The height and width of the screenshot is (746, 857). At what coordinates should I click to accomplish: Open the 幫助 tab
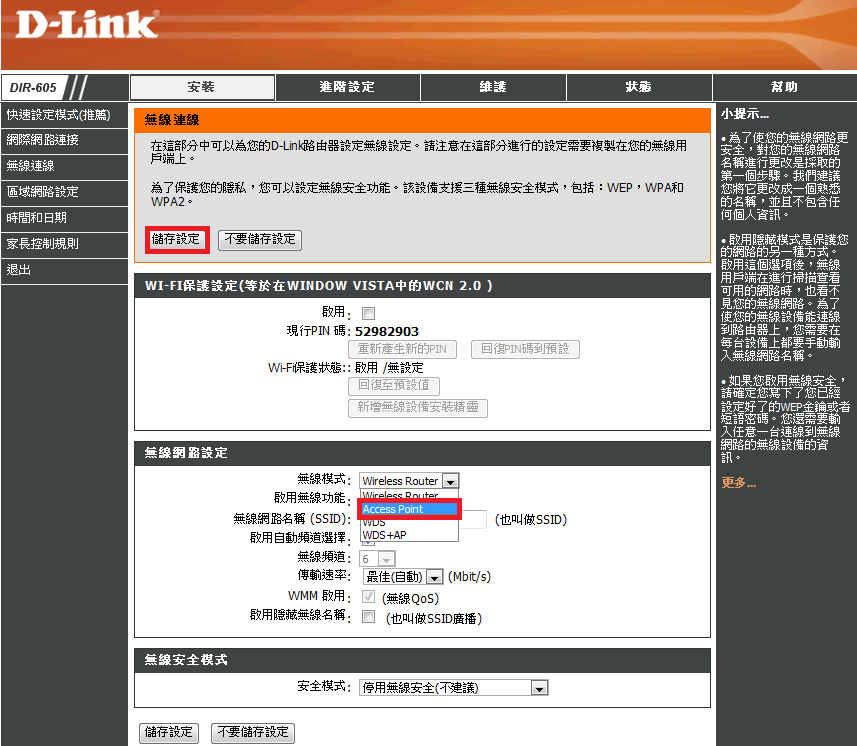tap(785, 87)
